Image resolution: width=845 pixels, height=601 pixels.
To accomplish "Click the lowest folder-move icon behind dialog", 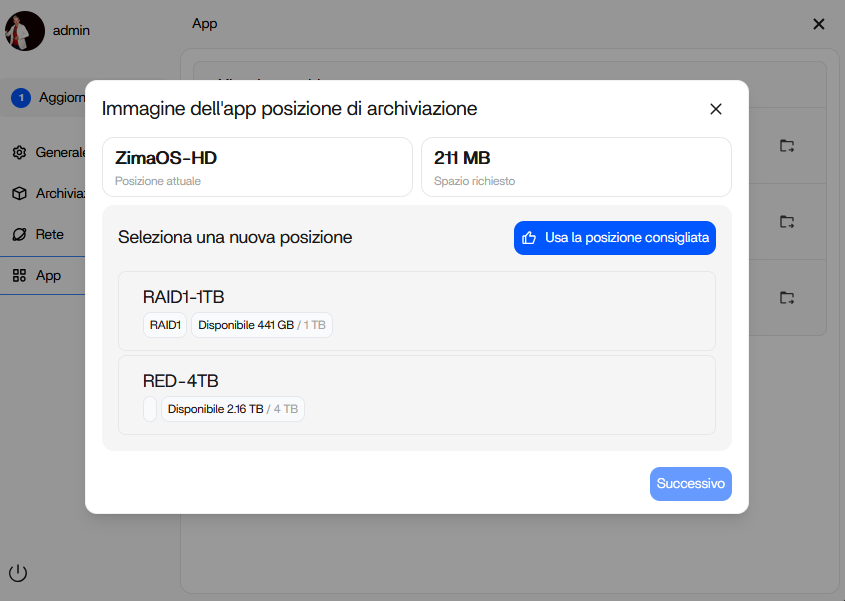I will click(x=787, y=297).
